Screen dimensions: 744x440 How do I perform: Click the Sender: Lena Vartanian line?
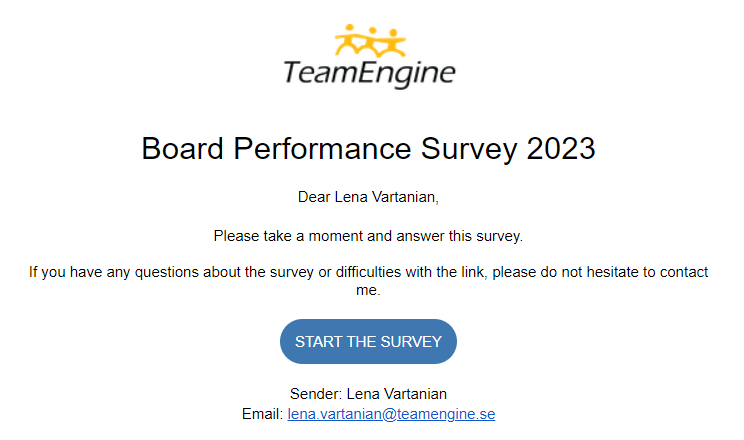coord(368,394)
